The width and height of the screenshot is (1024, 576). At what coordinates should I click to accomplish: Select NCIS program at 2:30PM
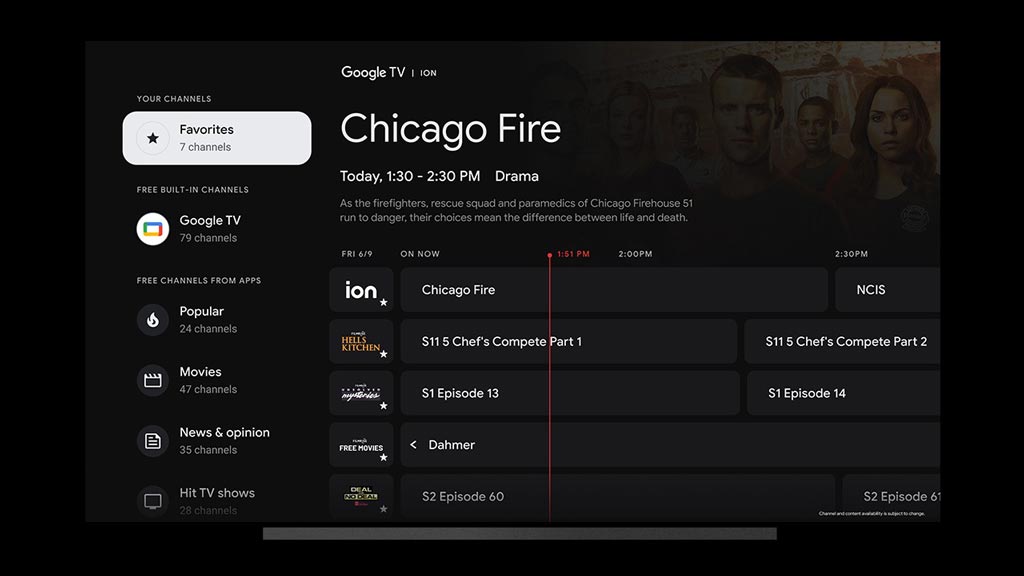pos(888,289)
